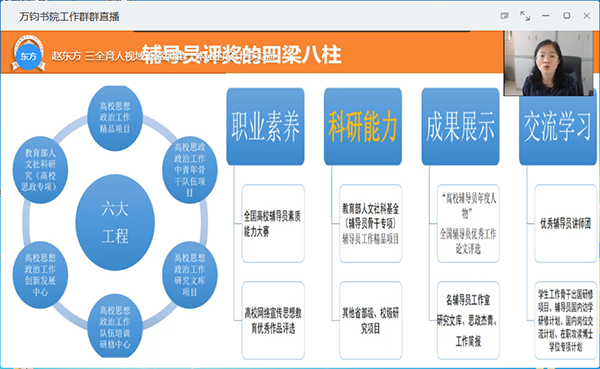Click the presenter webcam thumbnail

[548, 63]
